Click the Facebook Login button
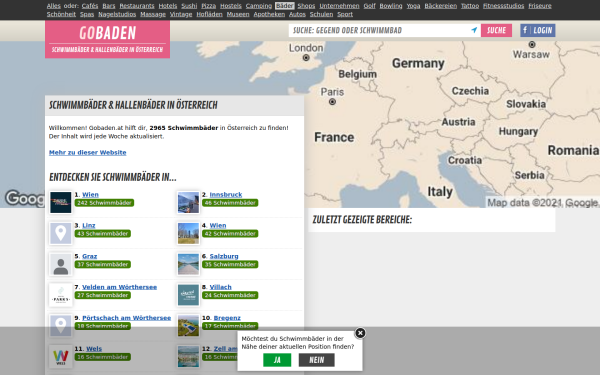Image resolution: width=600 pixels, height=375 pixels. (x=538, y=30)
